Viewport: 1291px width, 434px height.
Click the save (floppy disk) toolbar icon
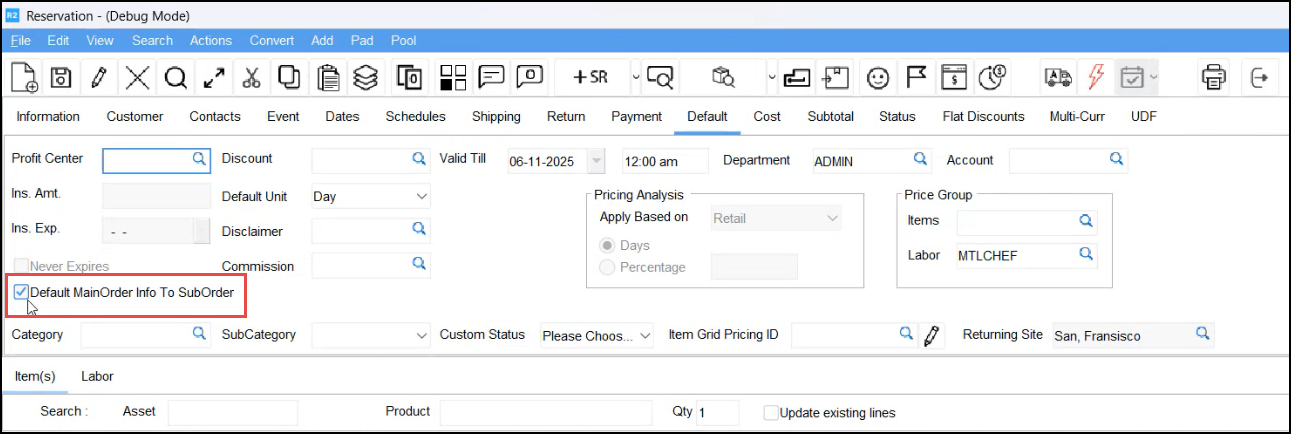[x=61, y=77]
